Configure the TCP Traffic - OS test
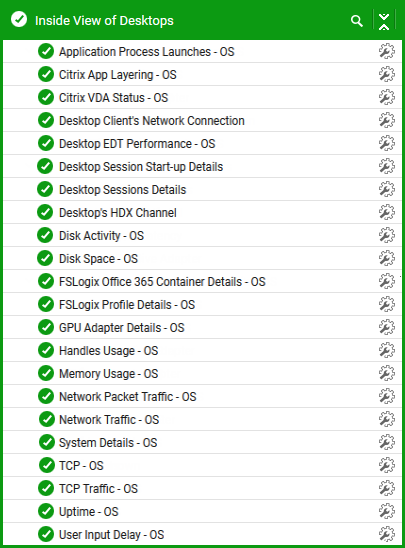The height and width of the screenshot is (548, 405). pyautogui.click(x=386, y=489)
